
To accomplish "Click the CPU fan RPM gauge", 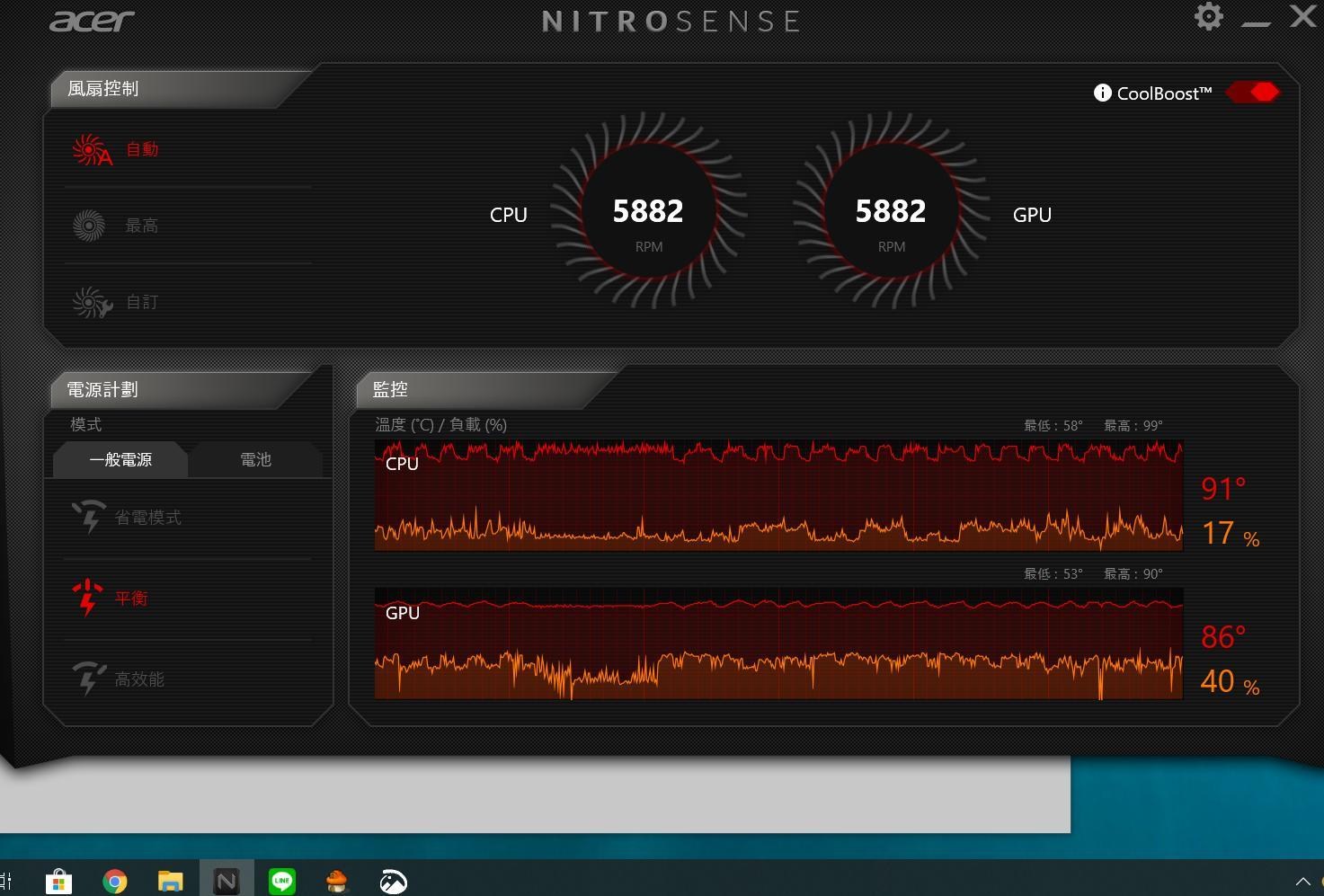I will coord(648,211).
